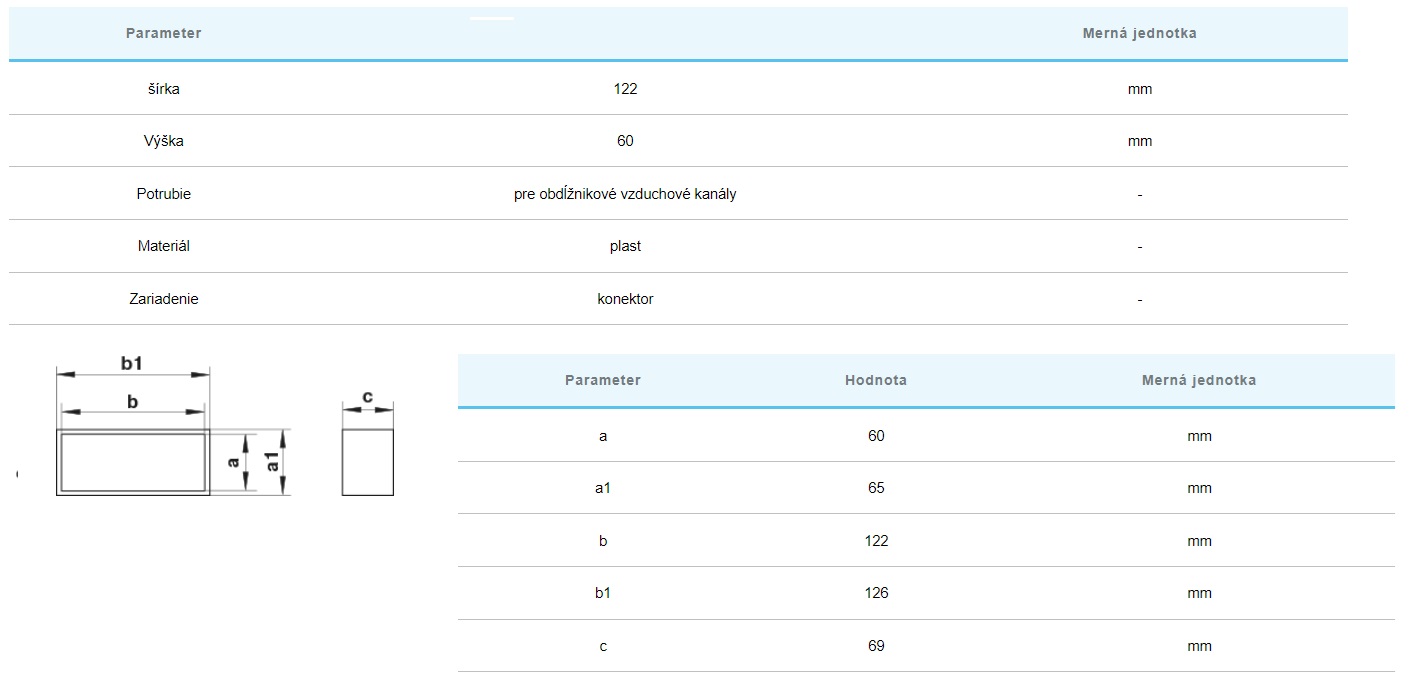Select text 'pre obdĺžnikové vzduchové kanály'
The height and width of the screenshot is (692, 1425).
click(x=625, y=194)
